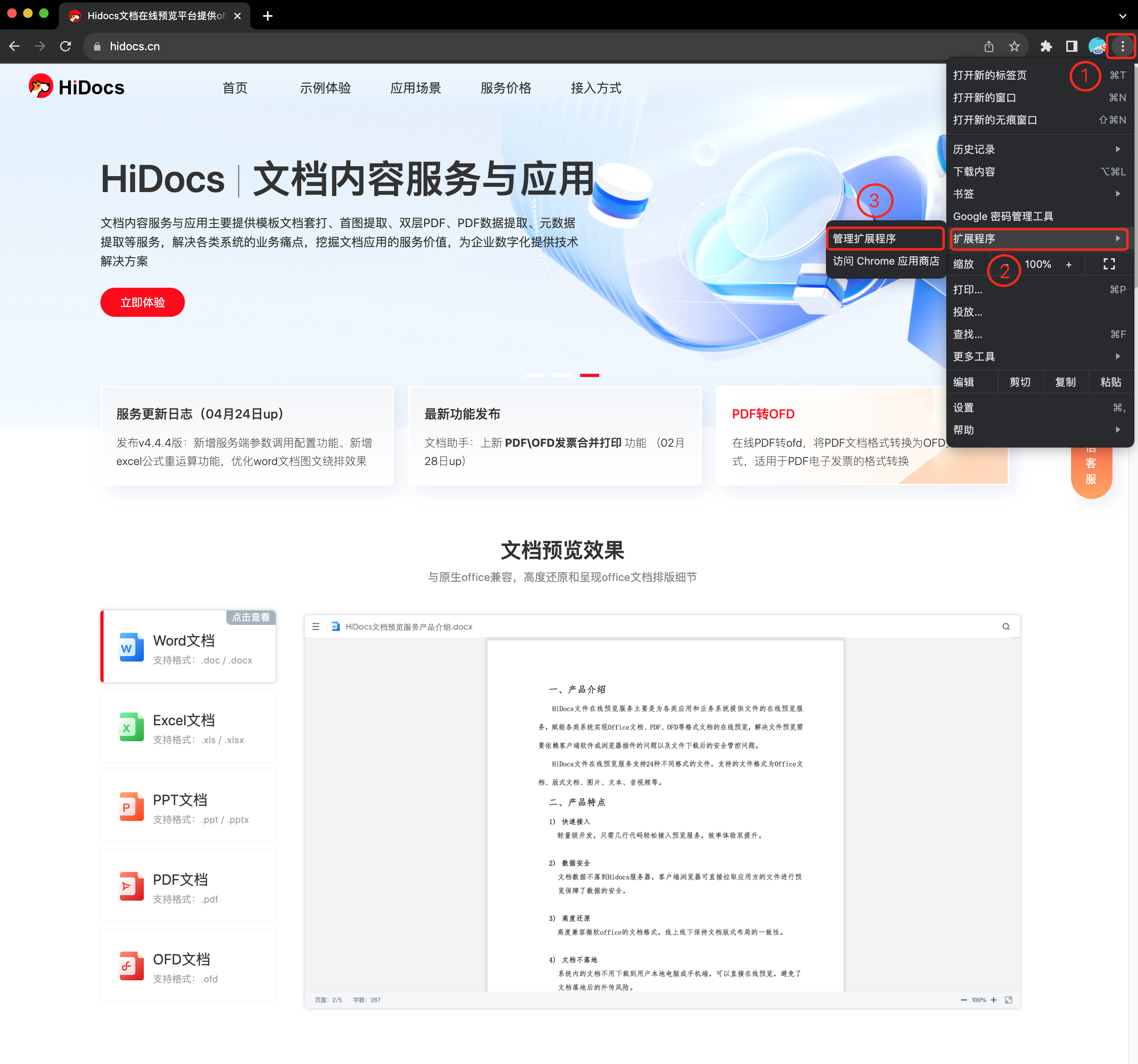Screen dimensions: 1138x1064
Task: Open Google 密码管理工具 menu item
Action: tap(1040, 216)
